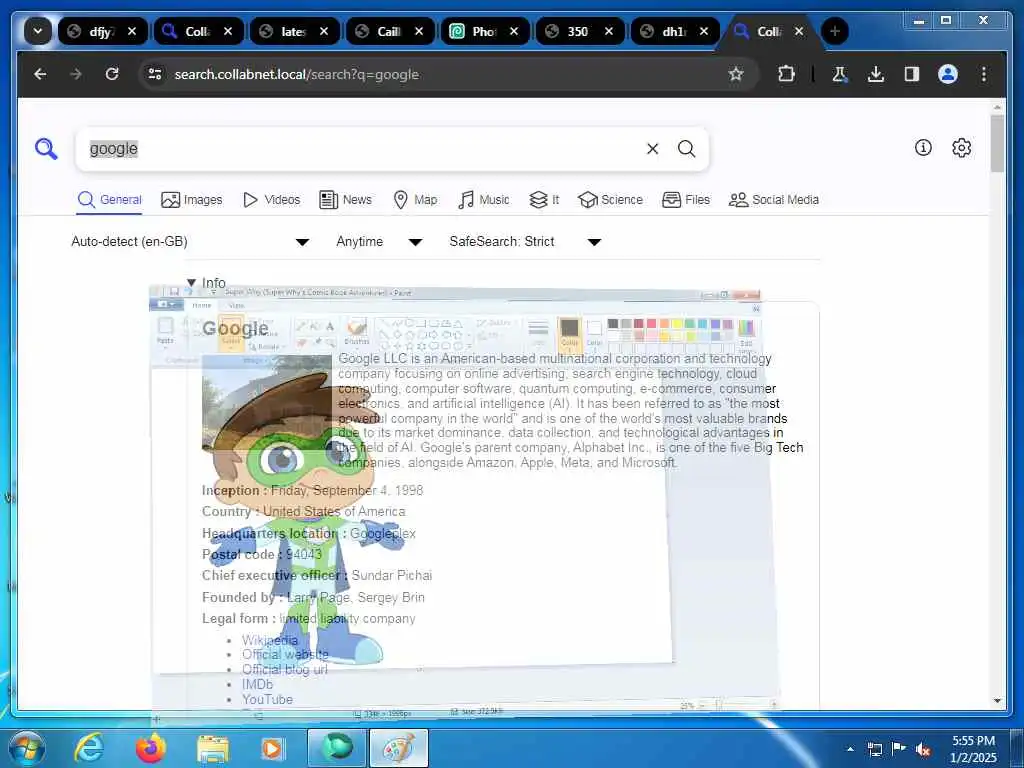Screen dimensions: 1024x768
Task: Open the Anytime time range dropdown
Action: click(x=379, y=242)
